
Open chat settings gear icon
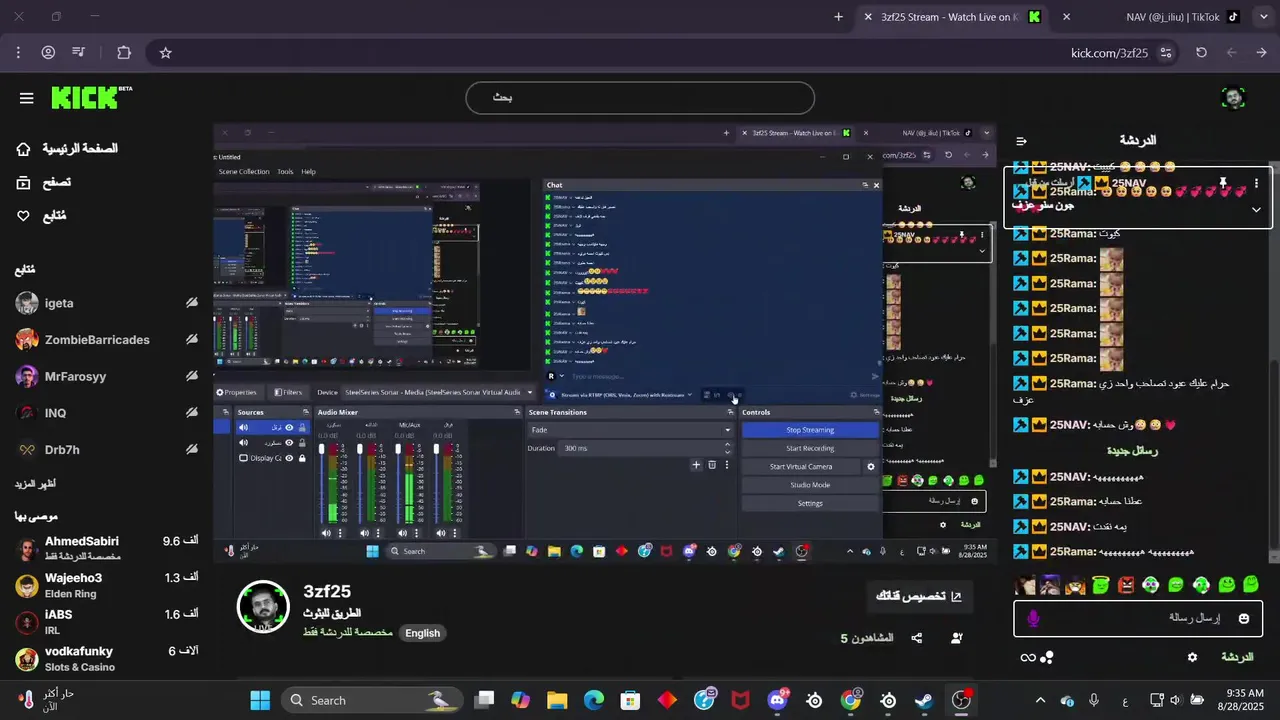[1192, 657]
